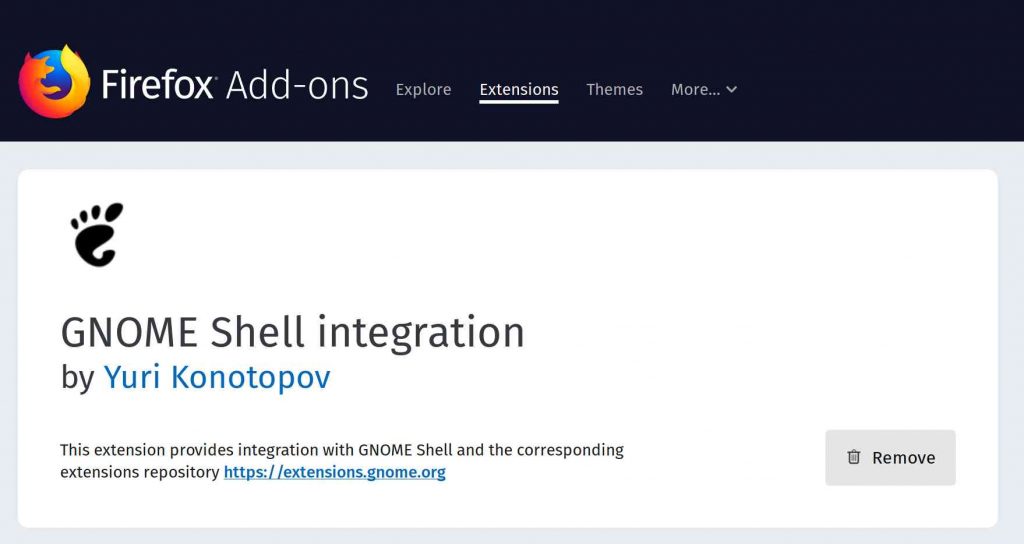
Task: Open the More… dropdown menu
Action: pyautogui.click(x=703, y=90)
